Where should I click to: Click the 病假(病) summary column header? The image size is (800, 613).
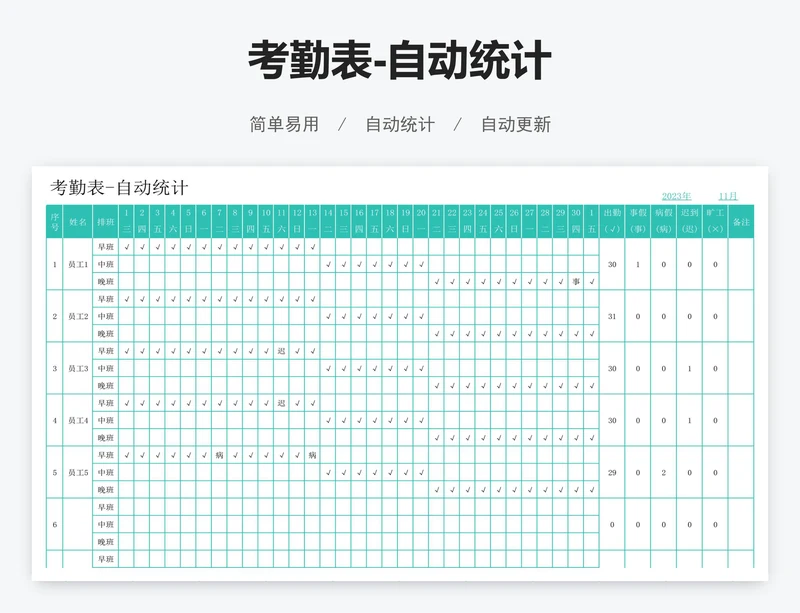[664, 222]
